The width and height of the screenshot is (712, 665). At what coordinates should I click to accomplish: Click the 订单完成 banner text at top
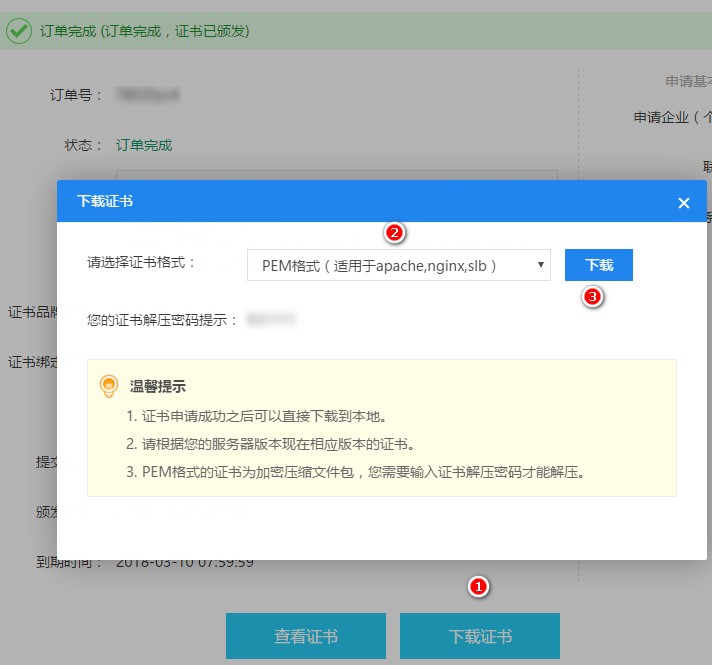144,31
